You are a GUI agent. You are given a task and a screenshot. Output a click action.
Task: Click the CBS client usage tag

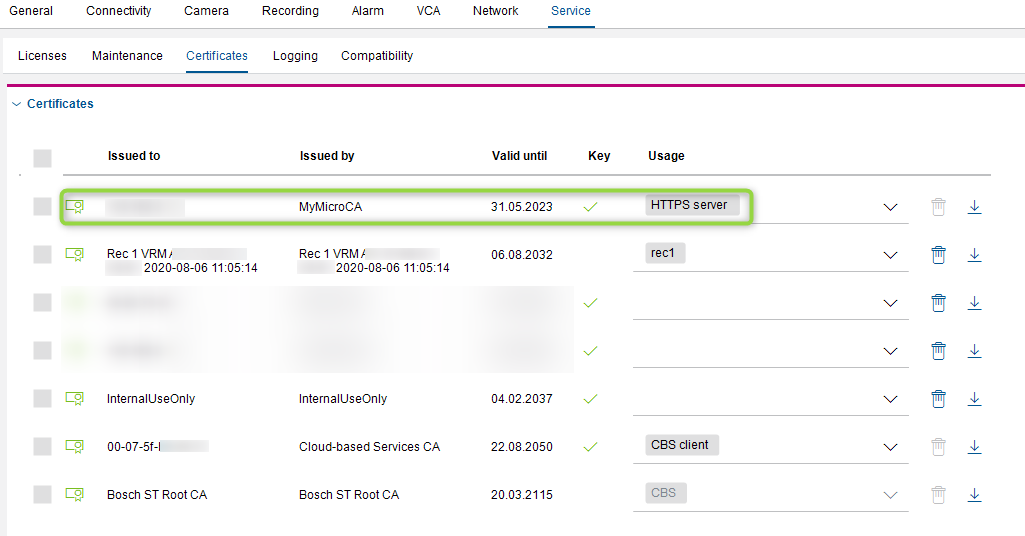coord(681,445)
